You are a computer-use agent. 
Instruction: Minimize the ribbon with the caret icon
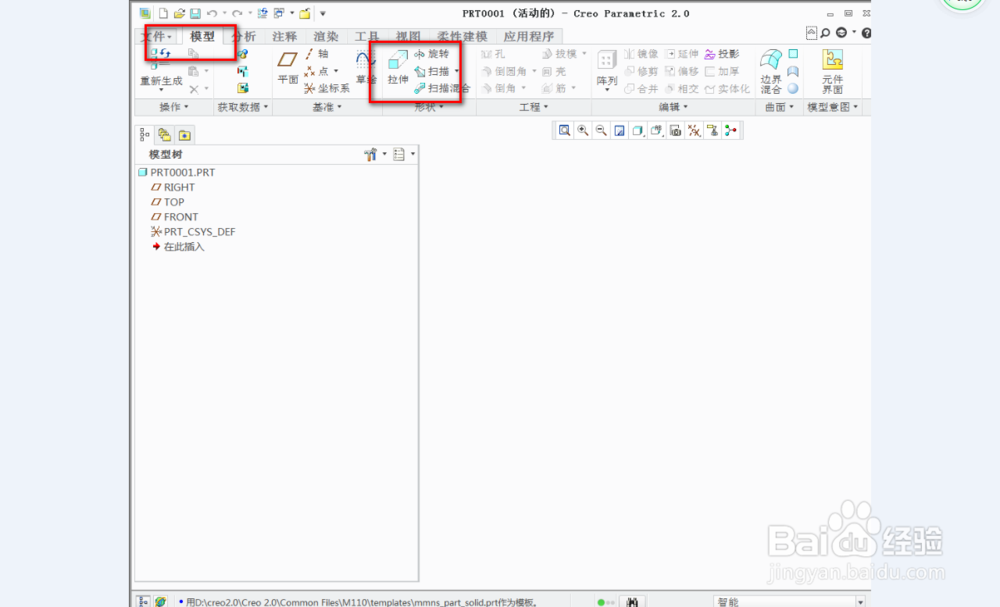811,33
